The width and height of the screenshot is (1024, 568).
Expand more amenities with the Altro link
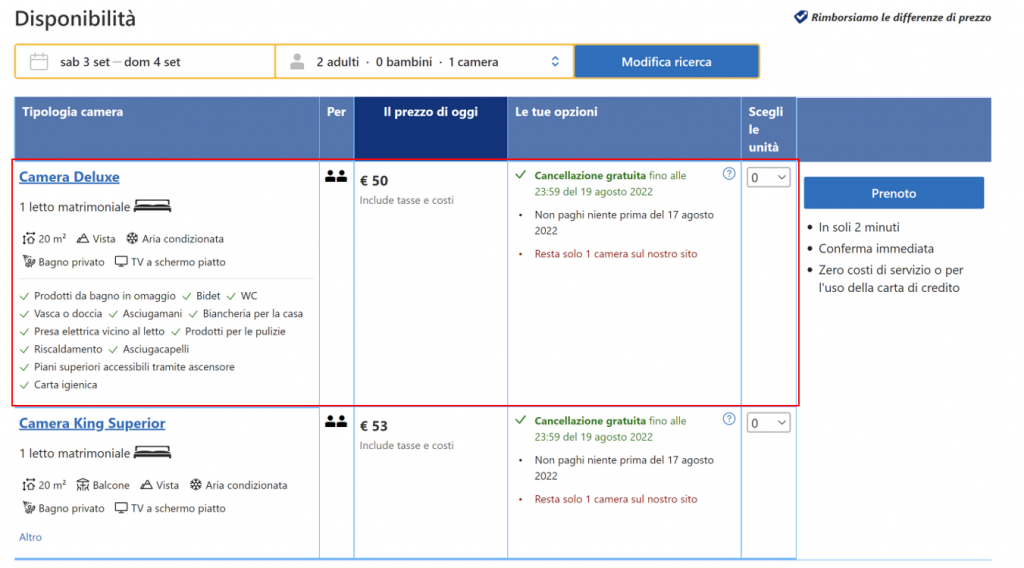click(x=31, y=537)
